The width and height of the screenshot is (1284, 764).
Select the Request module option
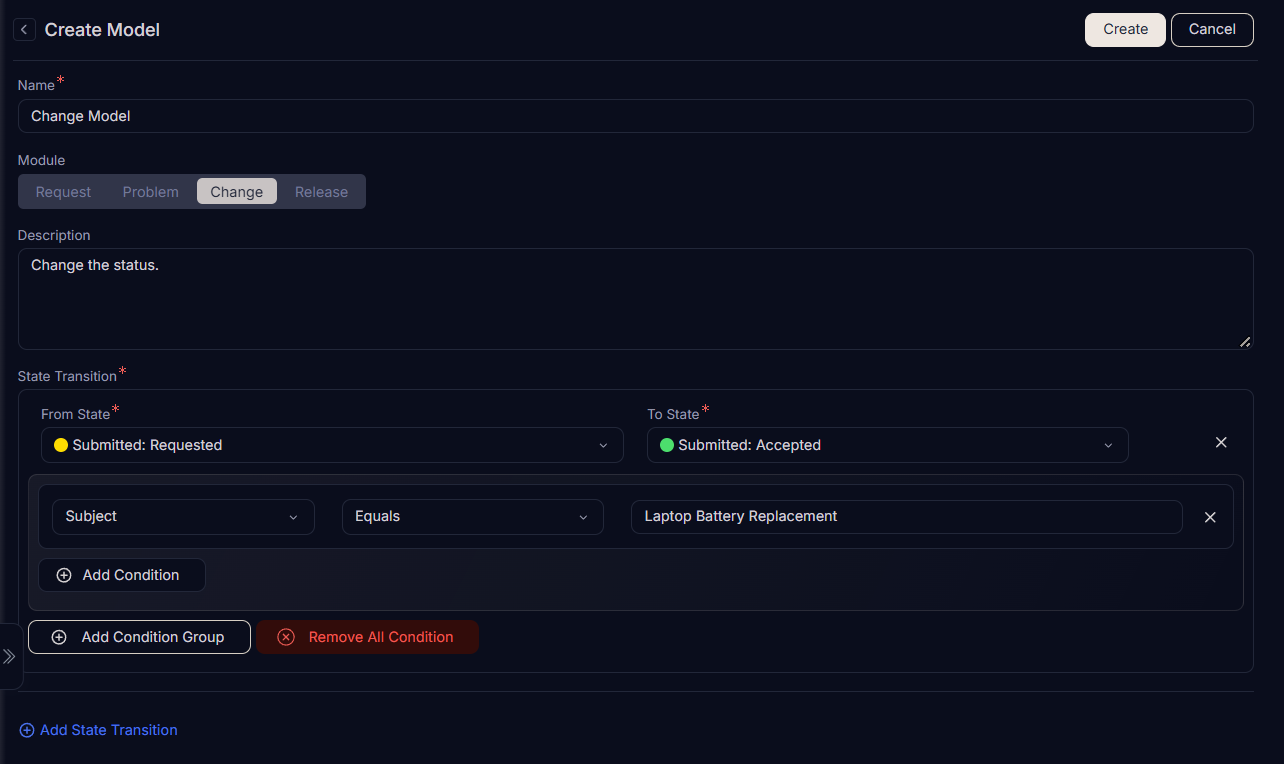tap(63, 192)
